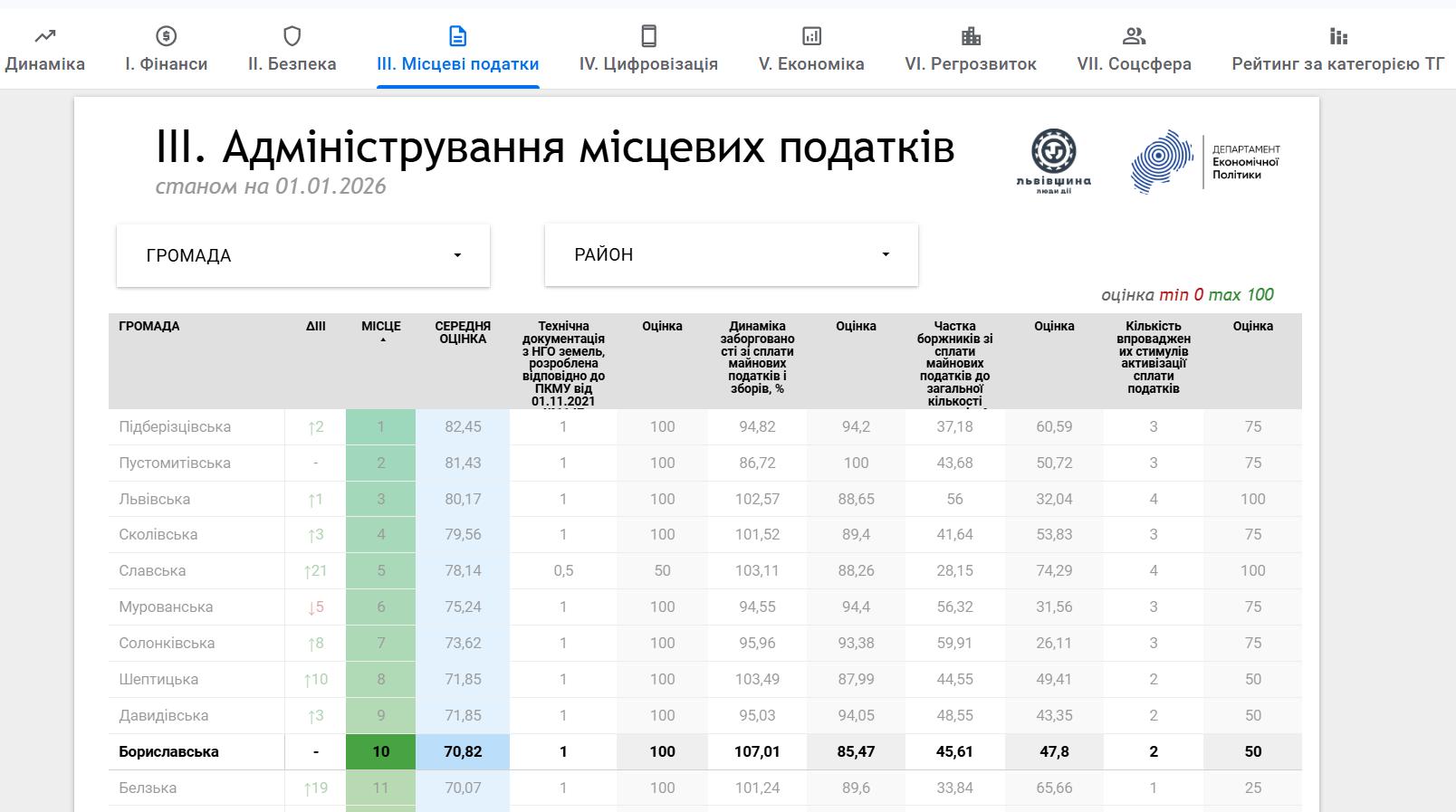Click the Львівська community row name

(x=155, y=499)
